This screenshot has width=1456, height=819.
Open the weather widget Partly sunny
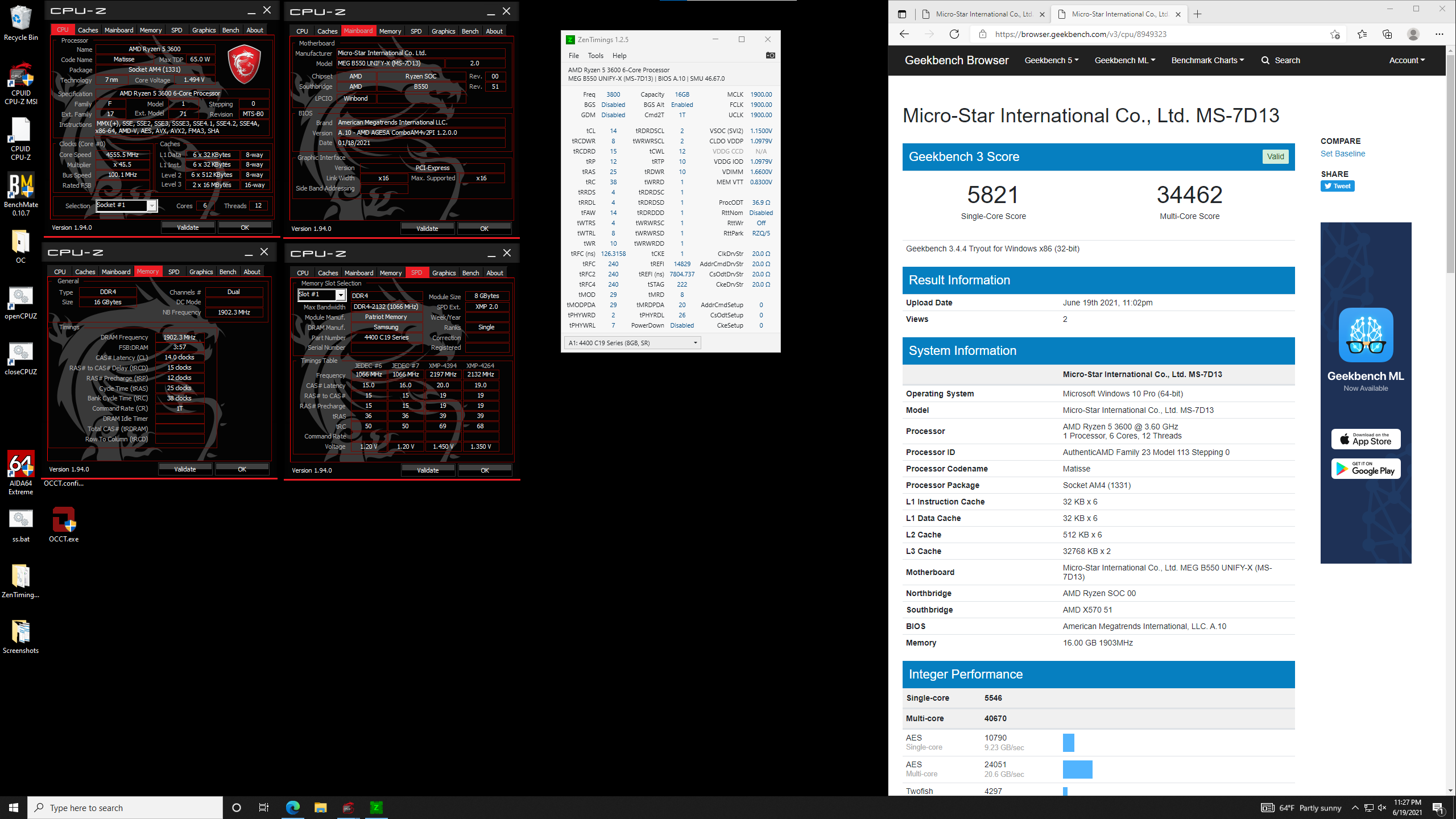(1301, 808)
